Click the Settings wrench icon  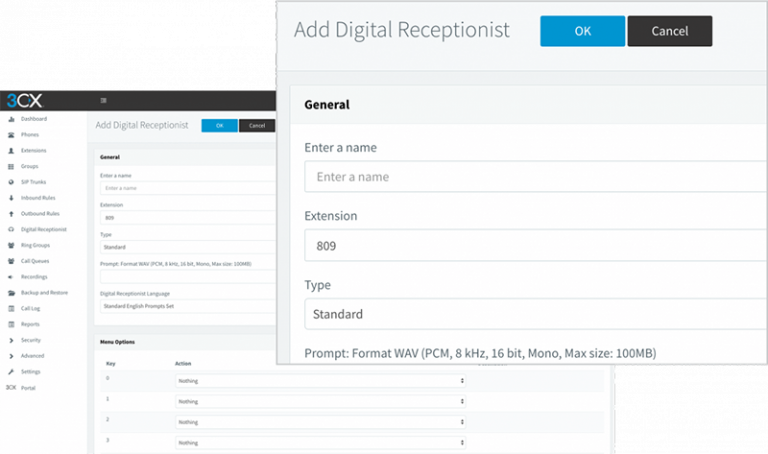coord(11,372)
